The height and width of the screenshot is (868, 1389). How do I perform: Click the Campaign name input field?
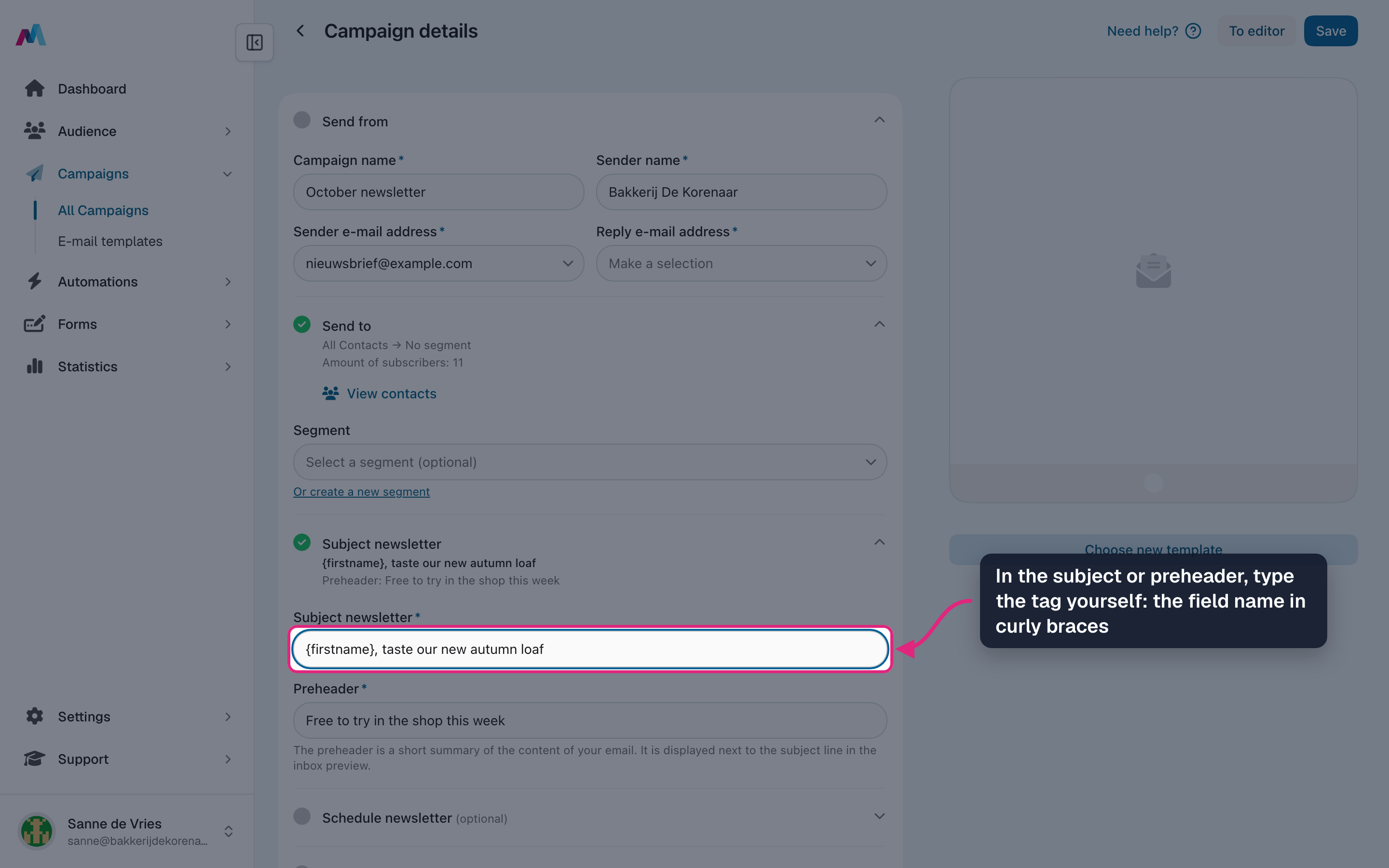click(438, 192)
